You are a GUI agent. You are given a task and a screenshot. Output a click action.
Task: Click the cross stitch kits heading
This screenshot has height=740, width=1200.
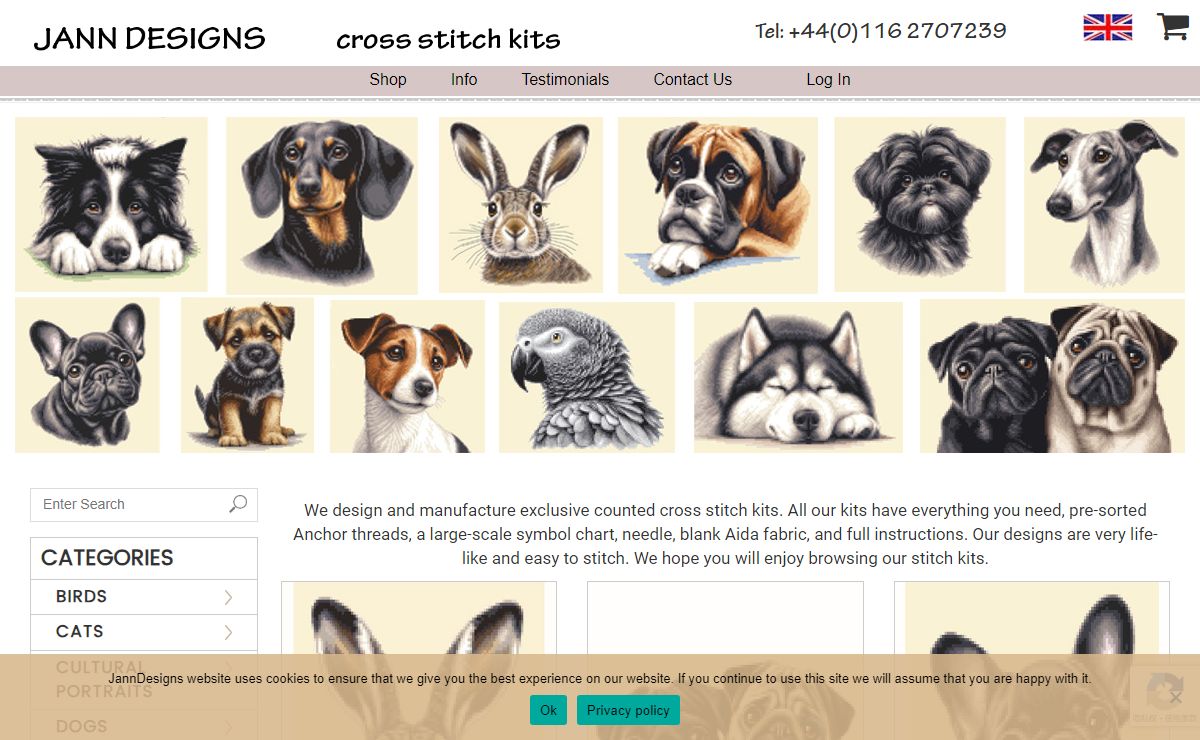coord(448,40)
